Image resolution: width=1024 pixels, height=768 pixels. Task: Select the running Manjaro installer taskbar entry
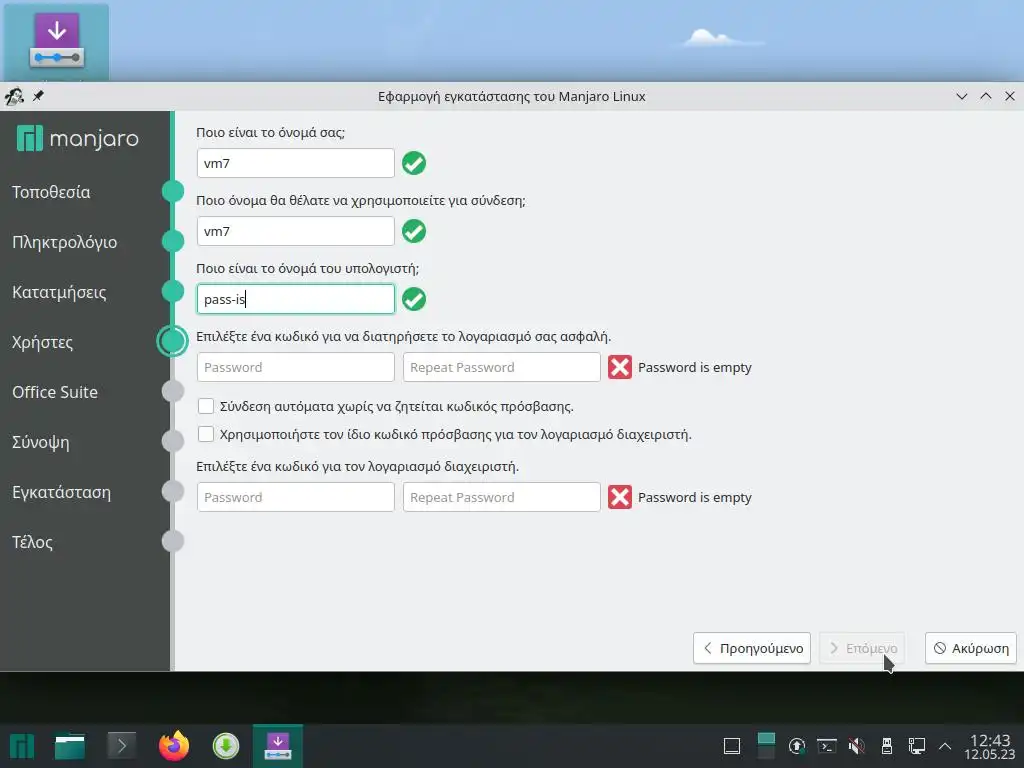[278, 746]
